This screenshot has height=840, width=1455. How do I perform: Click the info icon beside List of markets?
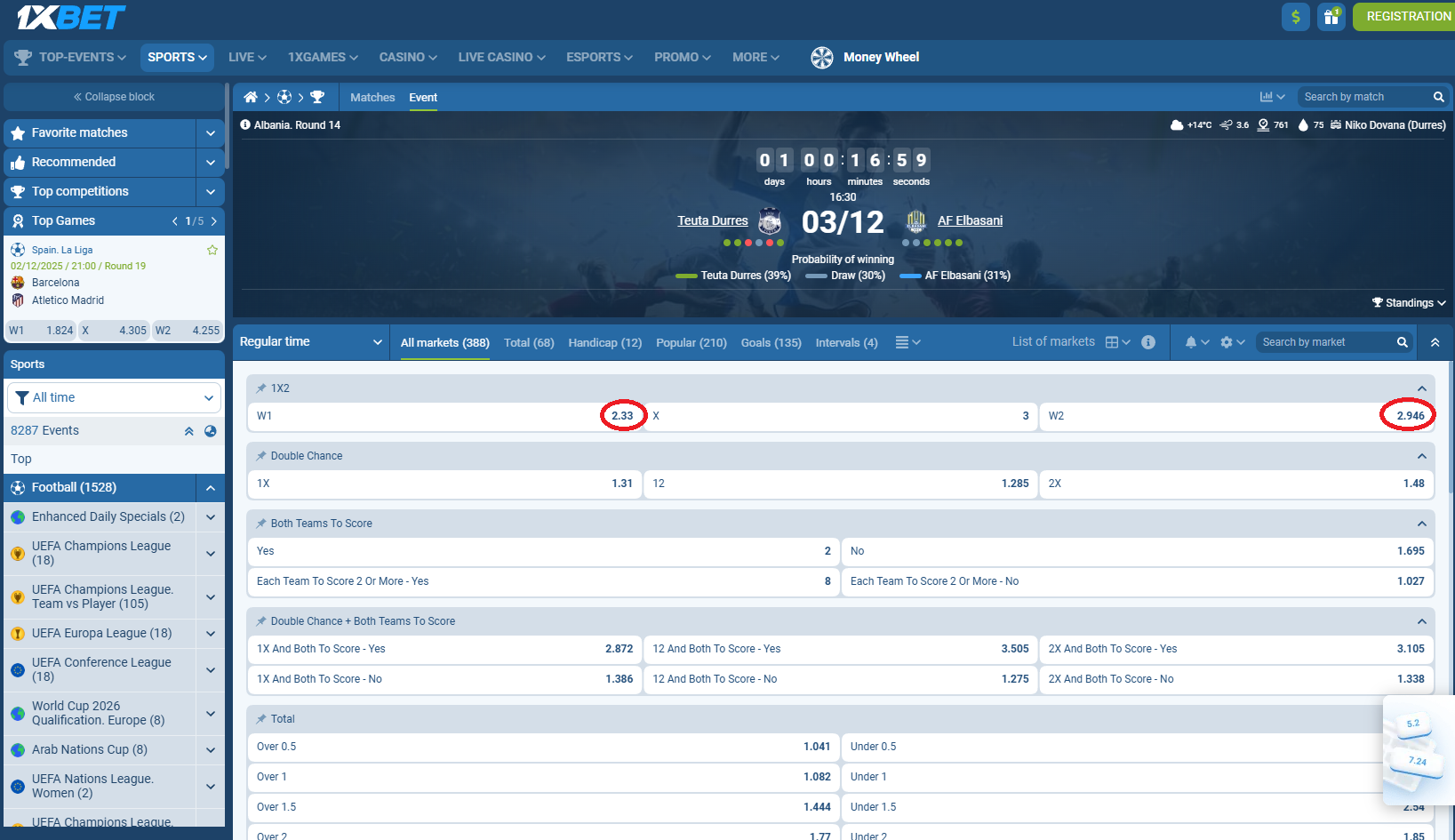tap(1148, 342)
